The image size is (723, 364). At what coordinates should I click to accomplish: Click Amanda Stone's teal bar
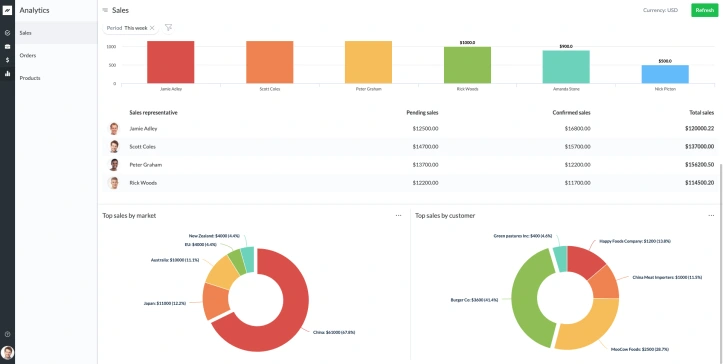tap(566, 67)
